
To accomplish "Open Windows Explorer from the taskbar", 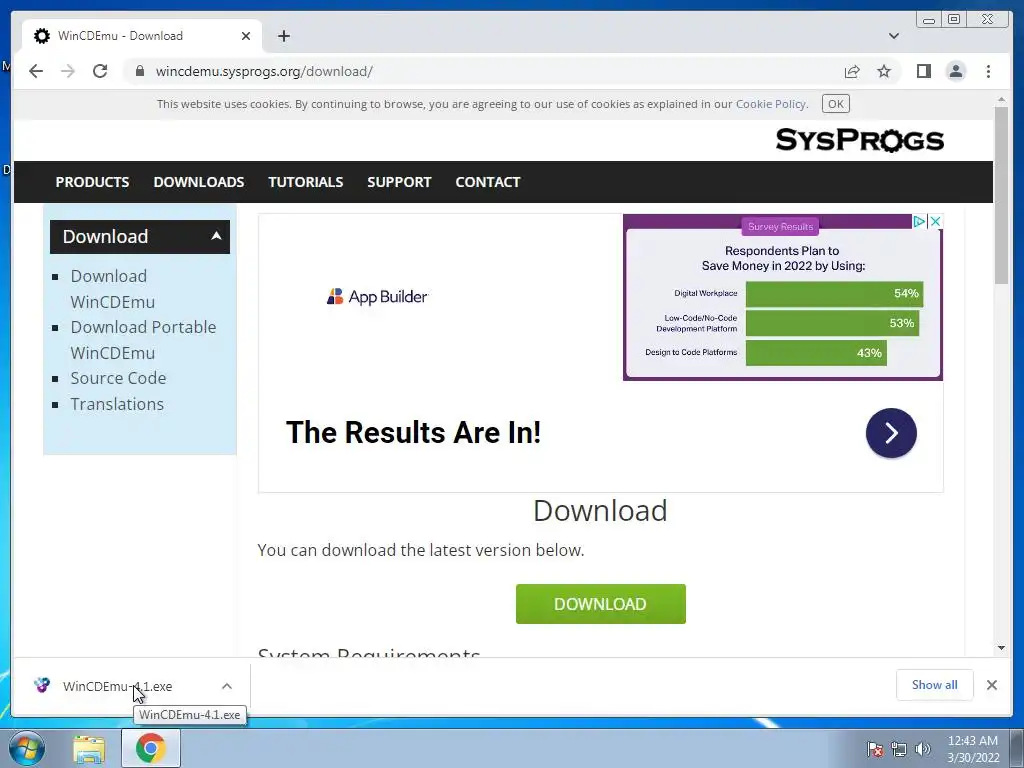I will 89,748.
